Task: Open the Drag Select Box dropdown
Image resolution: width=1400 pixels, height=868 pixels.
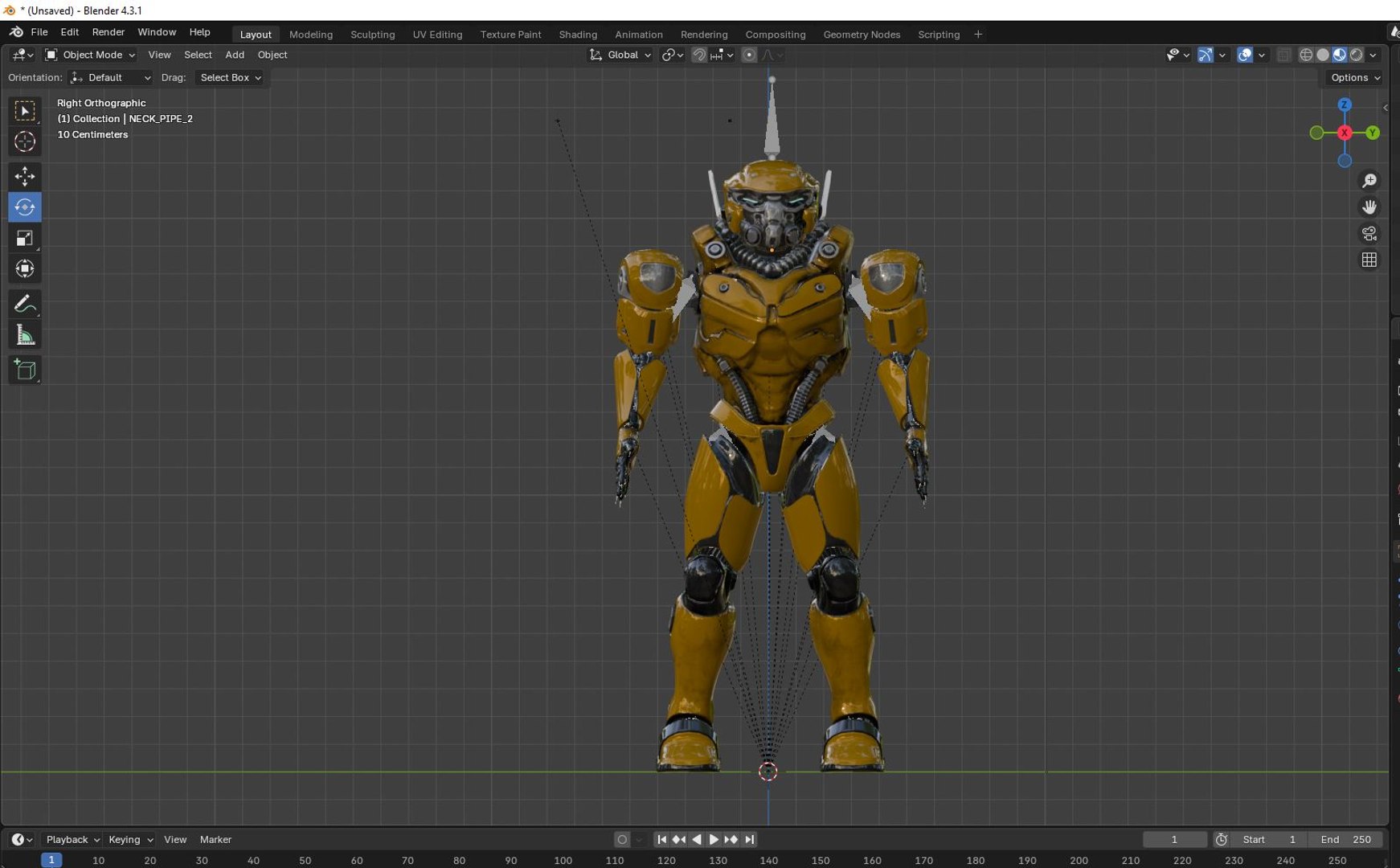Action: (230, 77)
